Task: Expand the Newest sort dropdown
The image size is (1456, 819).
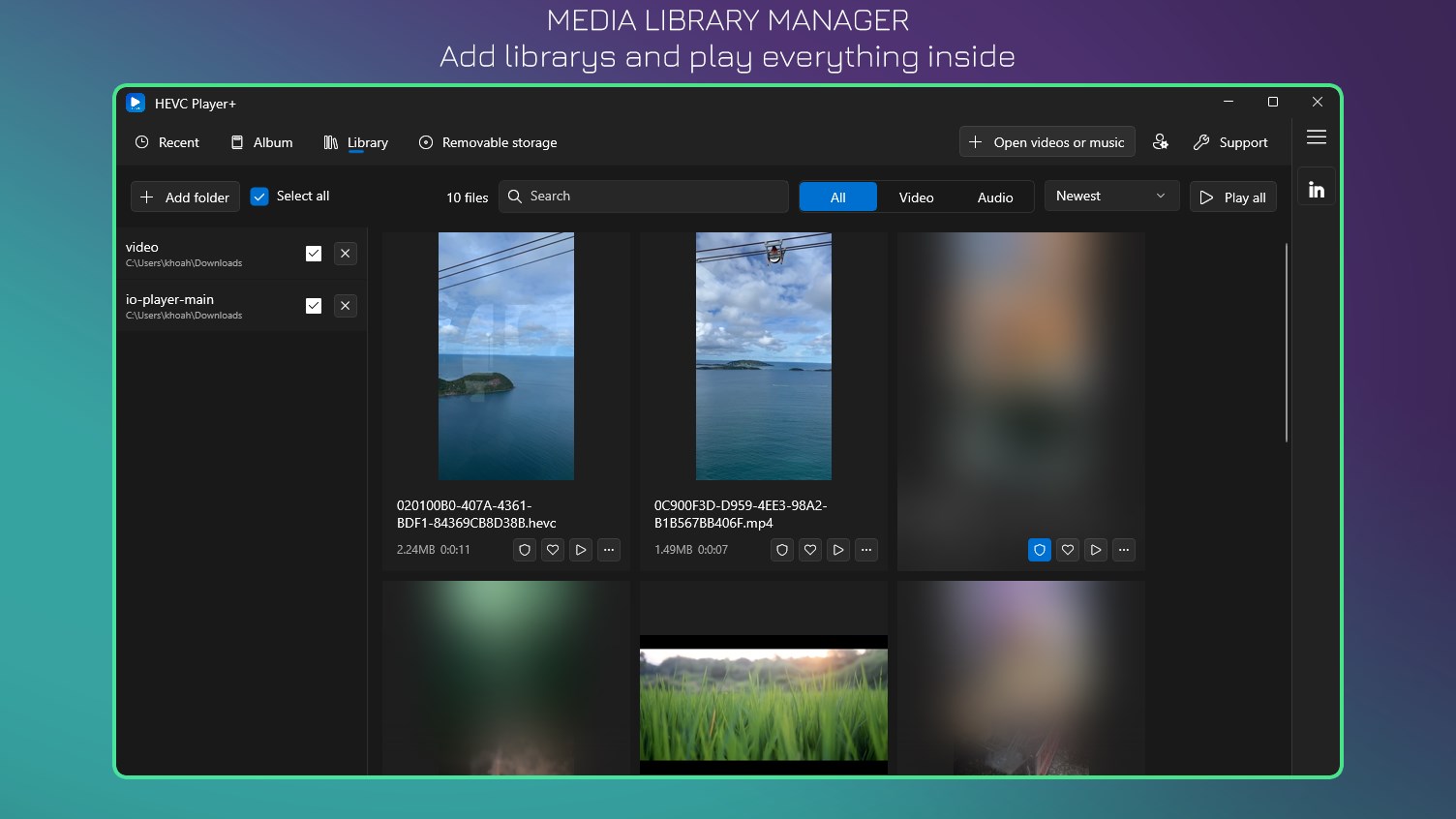Action: click(1111, 197)
